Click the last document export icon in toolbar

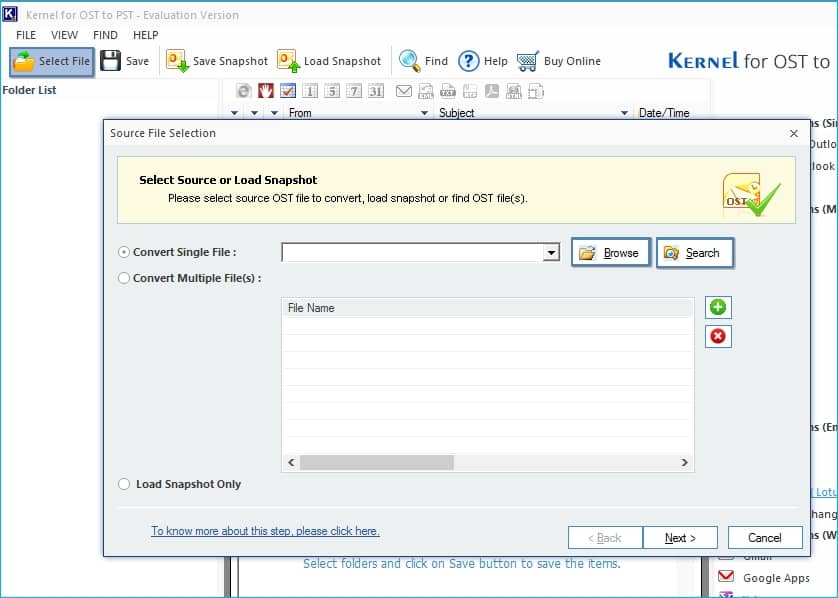click(536, 91)
